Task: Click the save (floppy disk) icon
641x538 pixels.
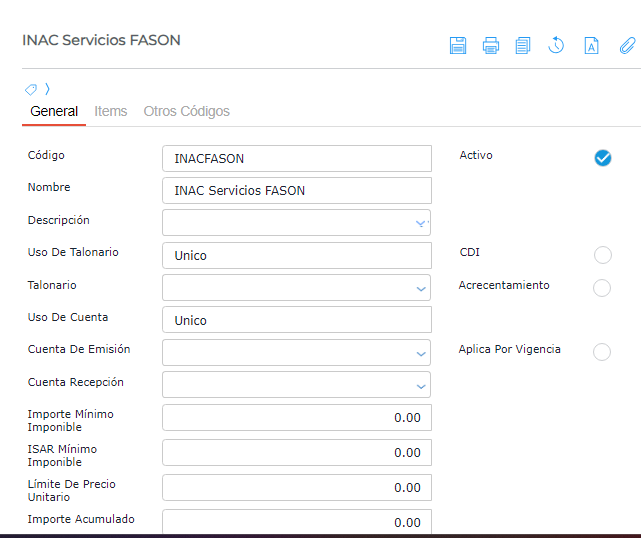Action: (458, 45)
